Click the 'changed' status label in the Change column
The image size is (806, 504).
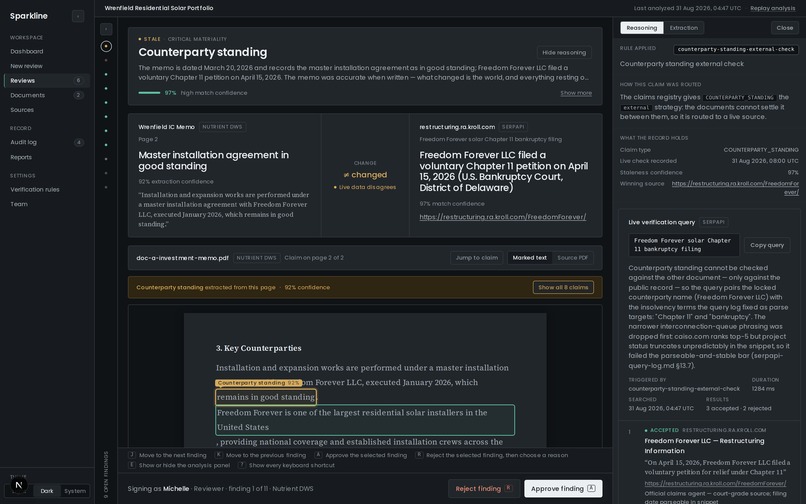[x=365, y=175]
